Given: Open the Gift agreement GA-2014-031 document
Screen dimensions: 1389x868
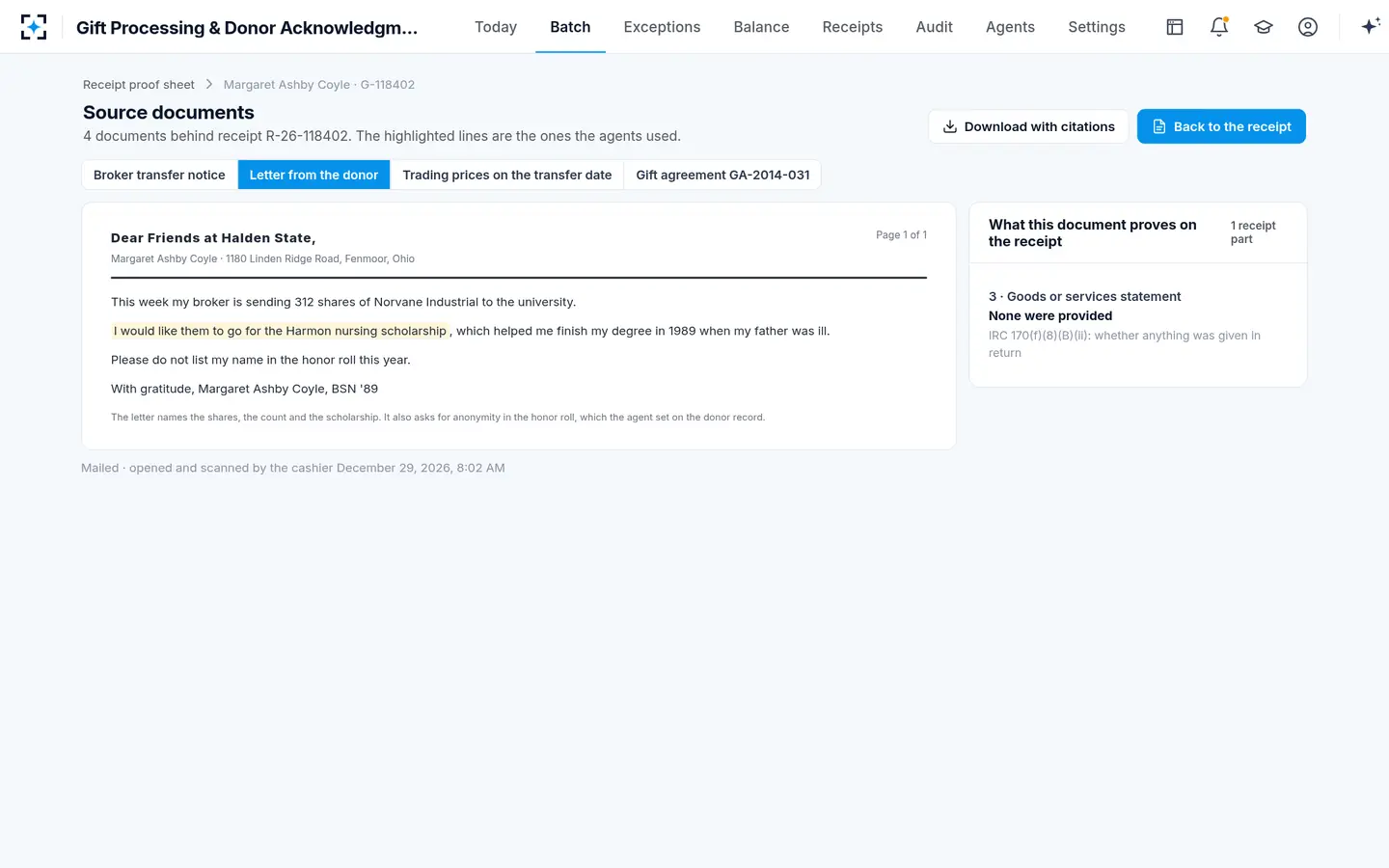Looking at the screenshot, I should tap(722, 175).
